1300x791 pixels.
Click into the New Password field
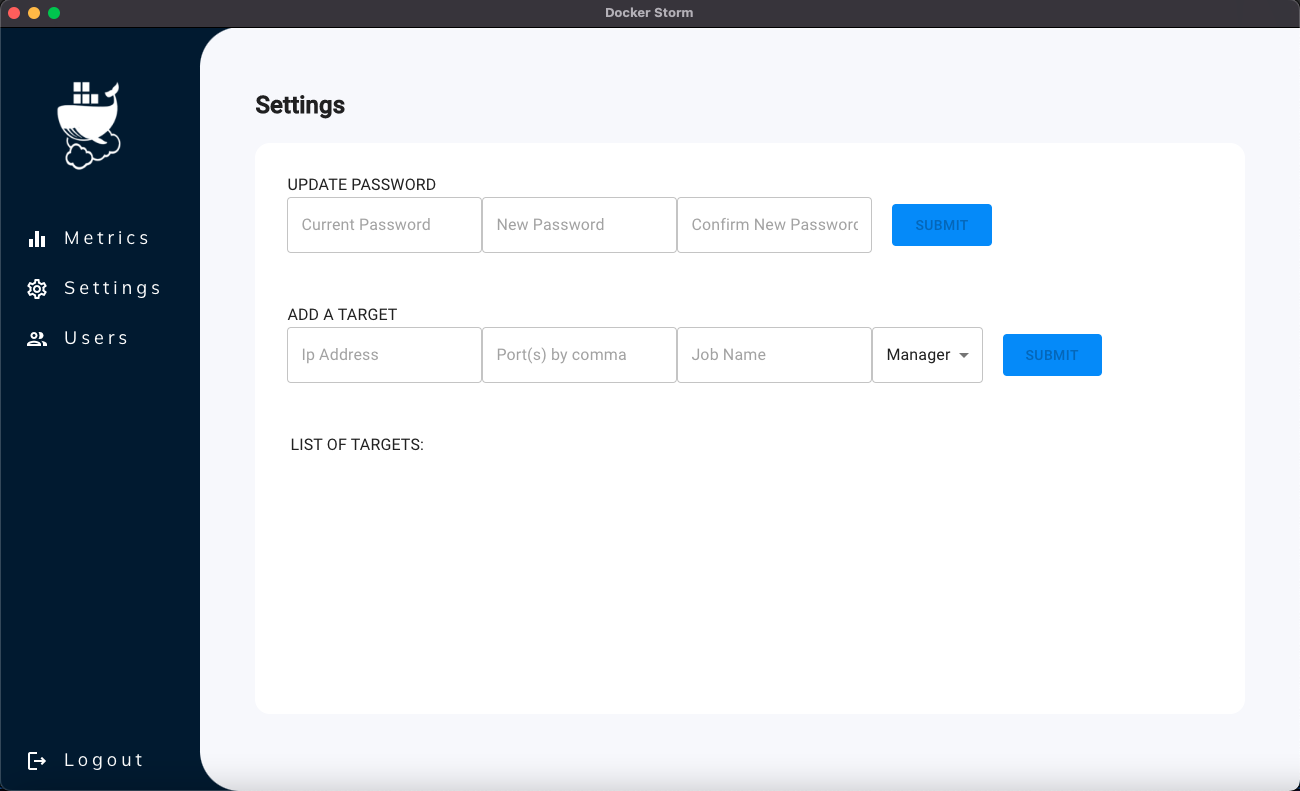click(x=579, y=225)
